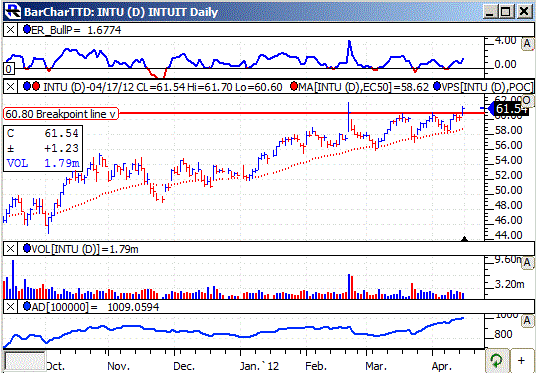Click the VOL 1.79m row in data box

coord(43,163)
